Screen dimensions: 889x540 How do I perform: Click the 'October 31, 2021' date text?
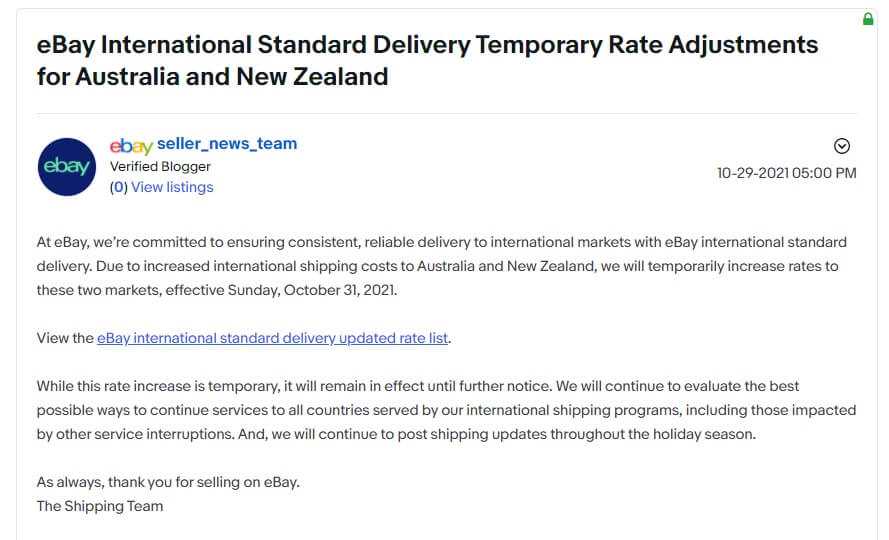pyautogui.click(x=339, y=290)
